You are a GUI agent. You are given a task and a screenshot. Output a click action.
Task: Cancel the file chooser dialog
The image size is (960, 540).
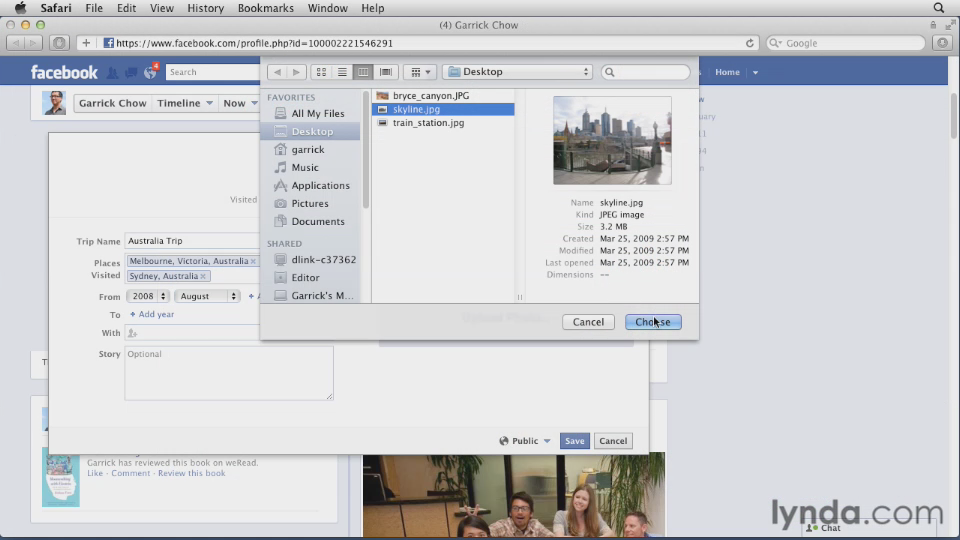tap(588, 322)
